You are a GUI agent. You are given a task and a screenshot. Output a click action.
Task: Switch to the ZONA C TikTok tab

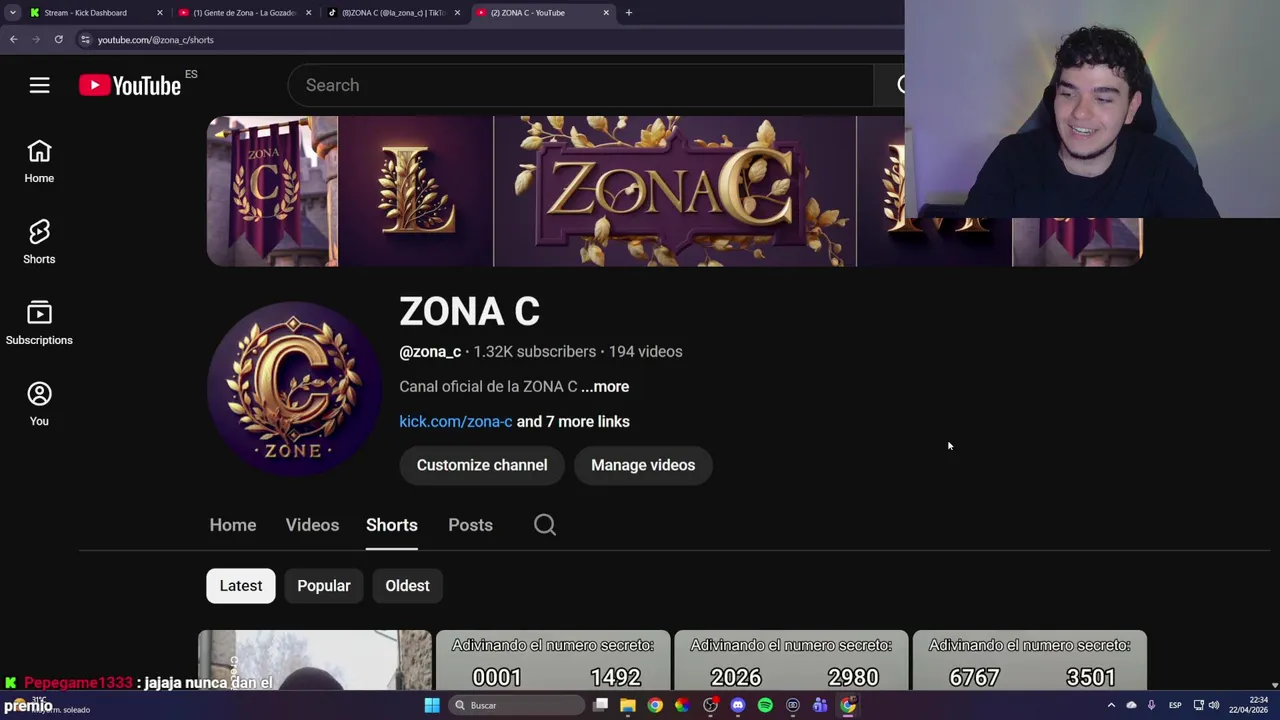click(x=393, y=13)
